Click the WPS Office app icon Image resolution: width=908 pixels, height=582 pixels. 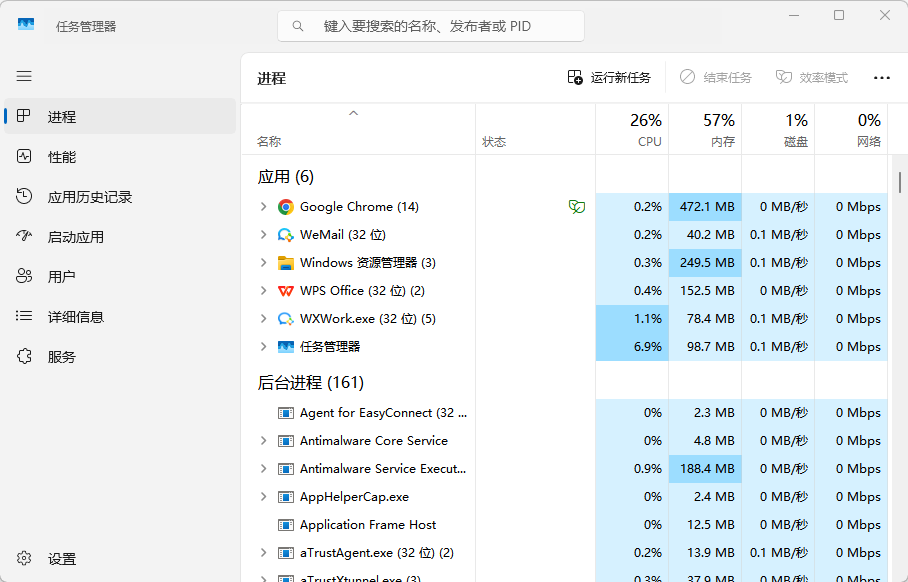(x=286, y=291)
